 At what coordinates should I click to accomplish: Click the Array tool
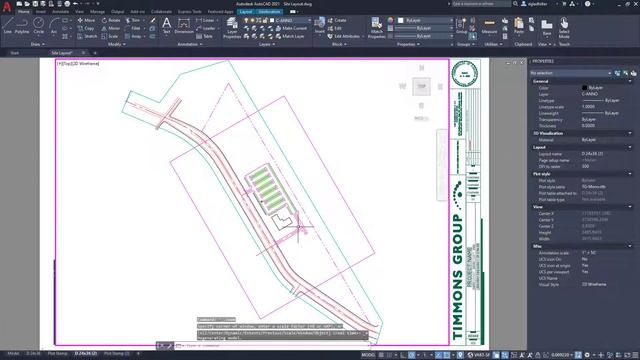point(133,36)
